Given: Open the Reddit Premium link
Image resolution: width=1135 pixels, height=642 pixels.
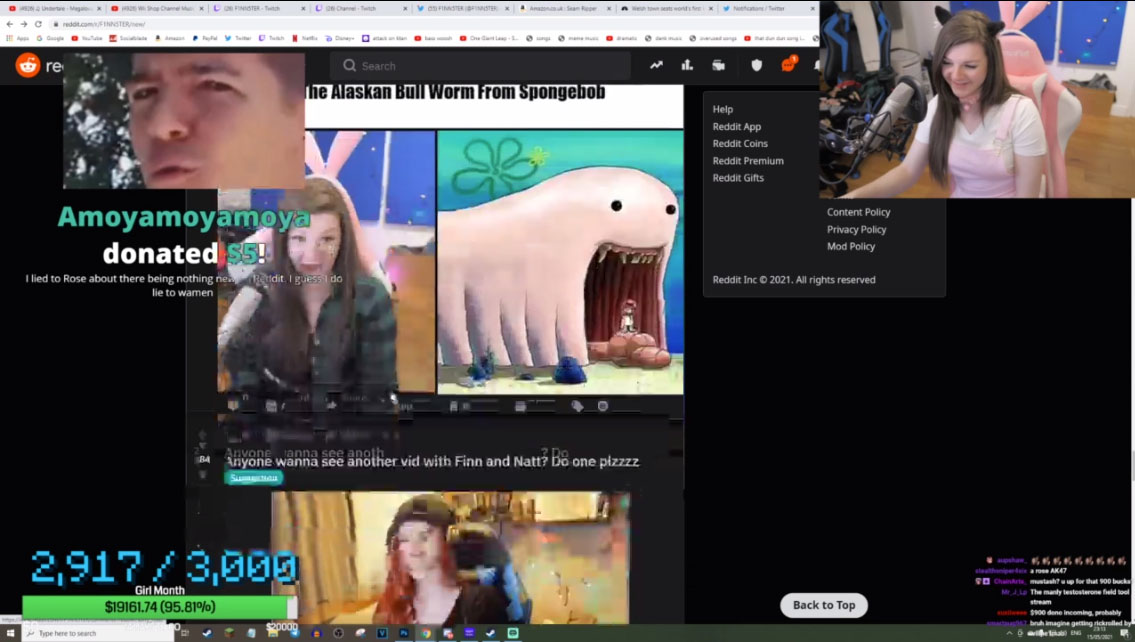Looking at the screenshot, I should coord(748,161).
